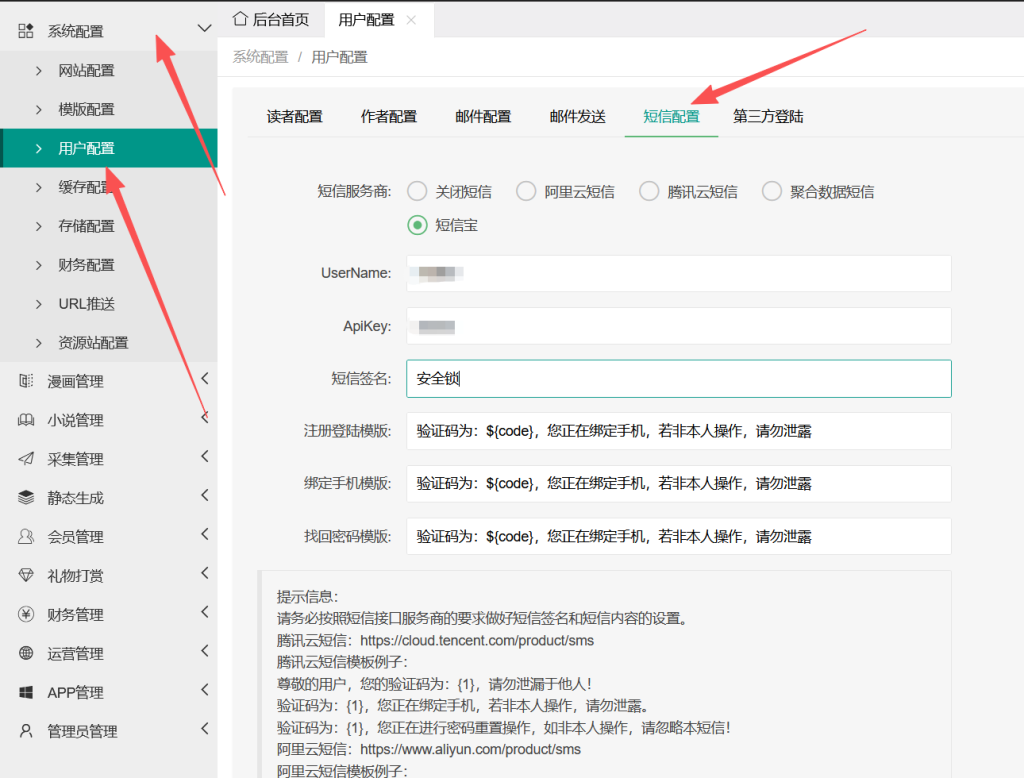Expand the 运营管理 sidebar section arrow
The width and height of the screenshot is (1024, 778).
[x=204, y=651]
